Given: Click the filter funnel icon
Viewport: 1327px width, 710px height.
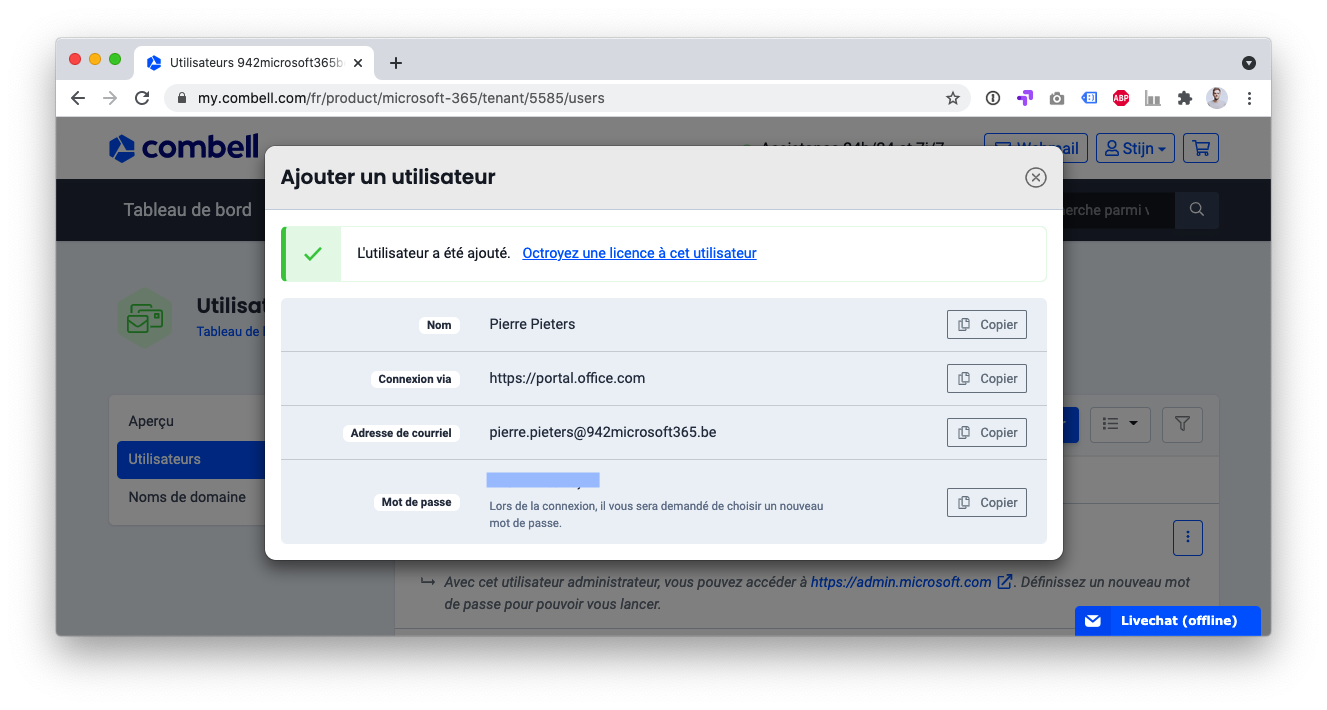Looking at the screenshot, I should 1182,424.
